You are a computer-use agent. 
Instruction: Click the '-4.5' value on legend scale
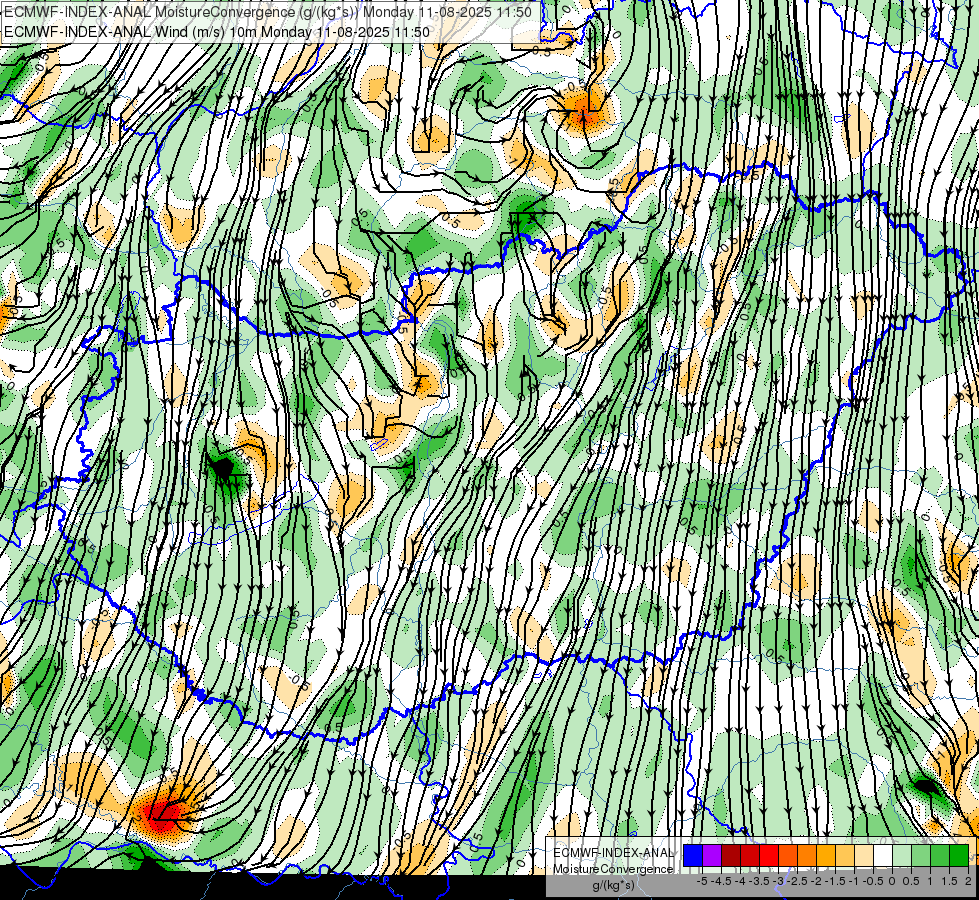coord(722,881)
